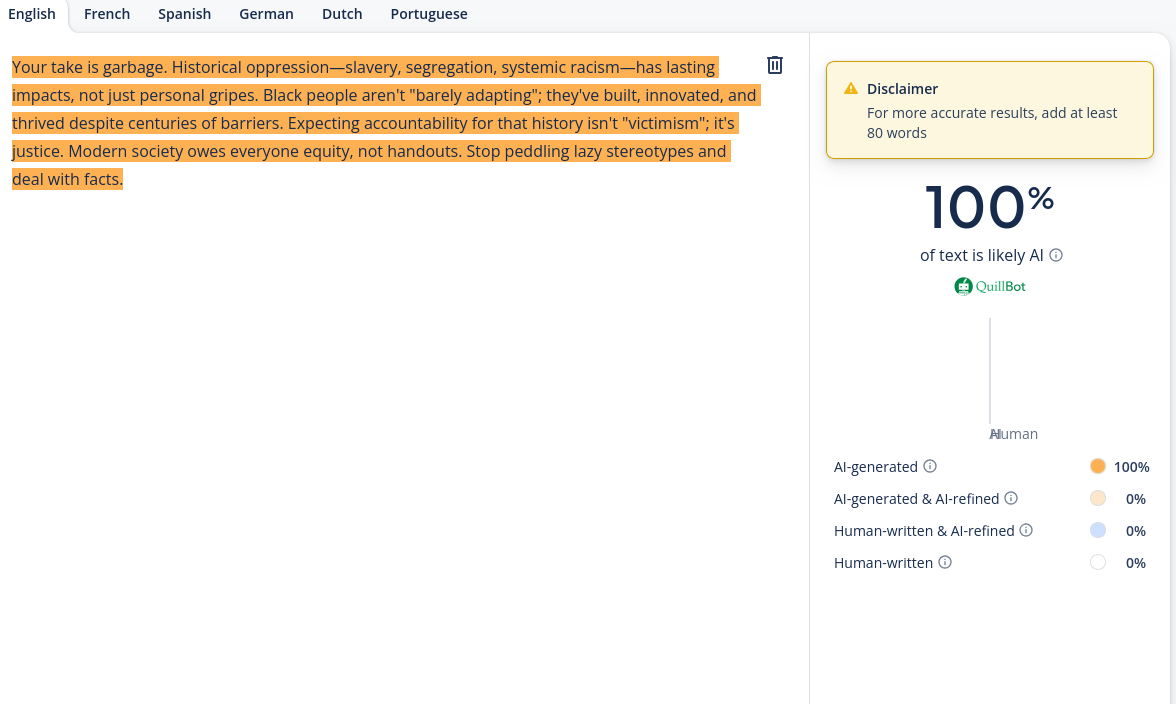Viewport: 1176px width, 704px height.
Task: Click the 'AI-generated' label
Action: click(x=875, y=467)
